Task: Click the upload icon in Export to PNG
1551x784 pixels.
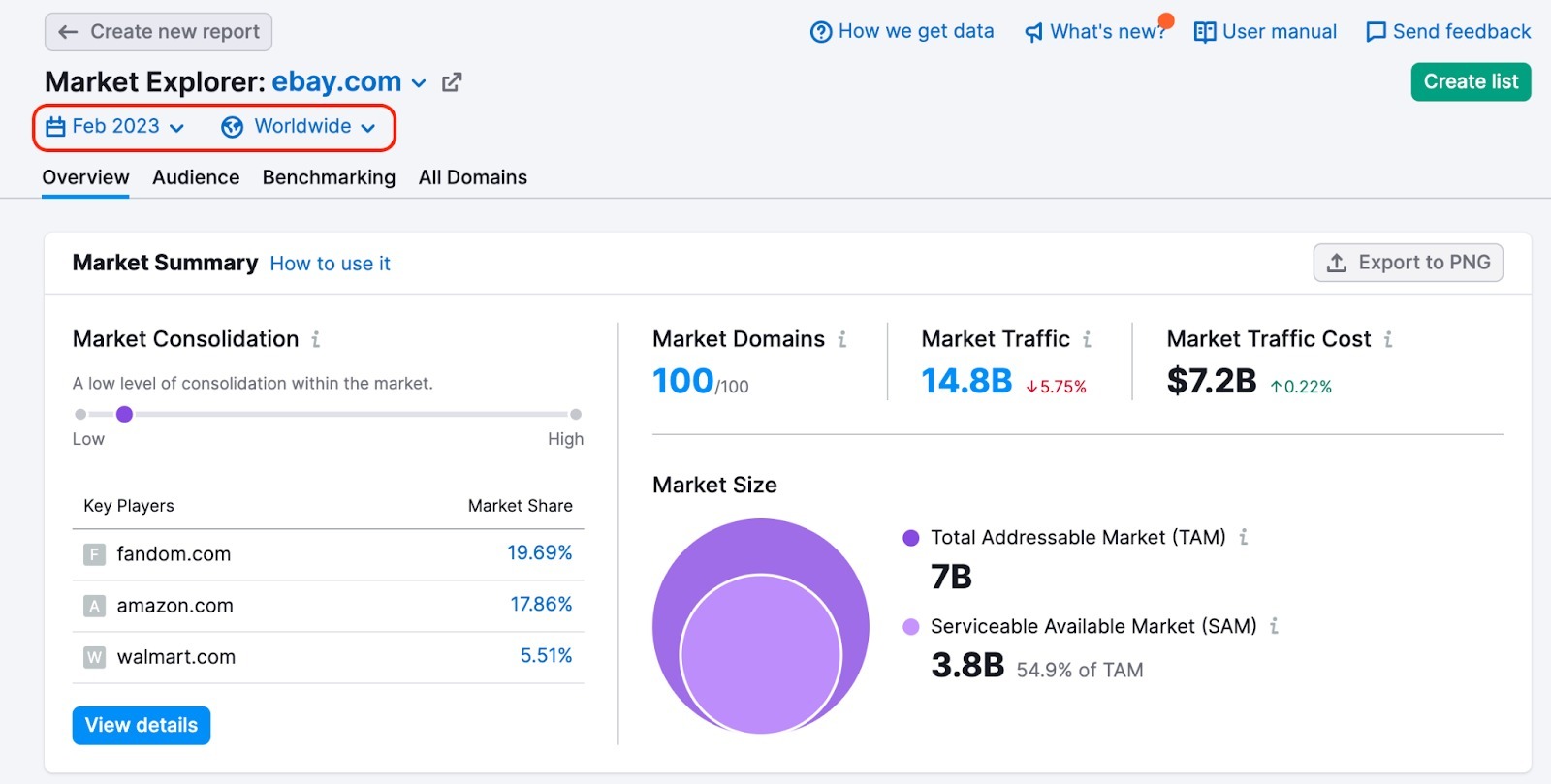Action: pyautogui.click(x=1337, y=263)
